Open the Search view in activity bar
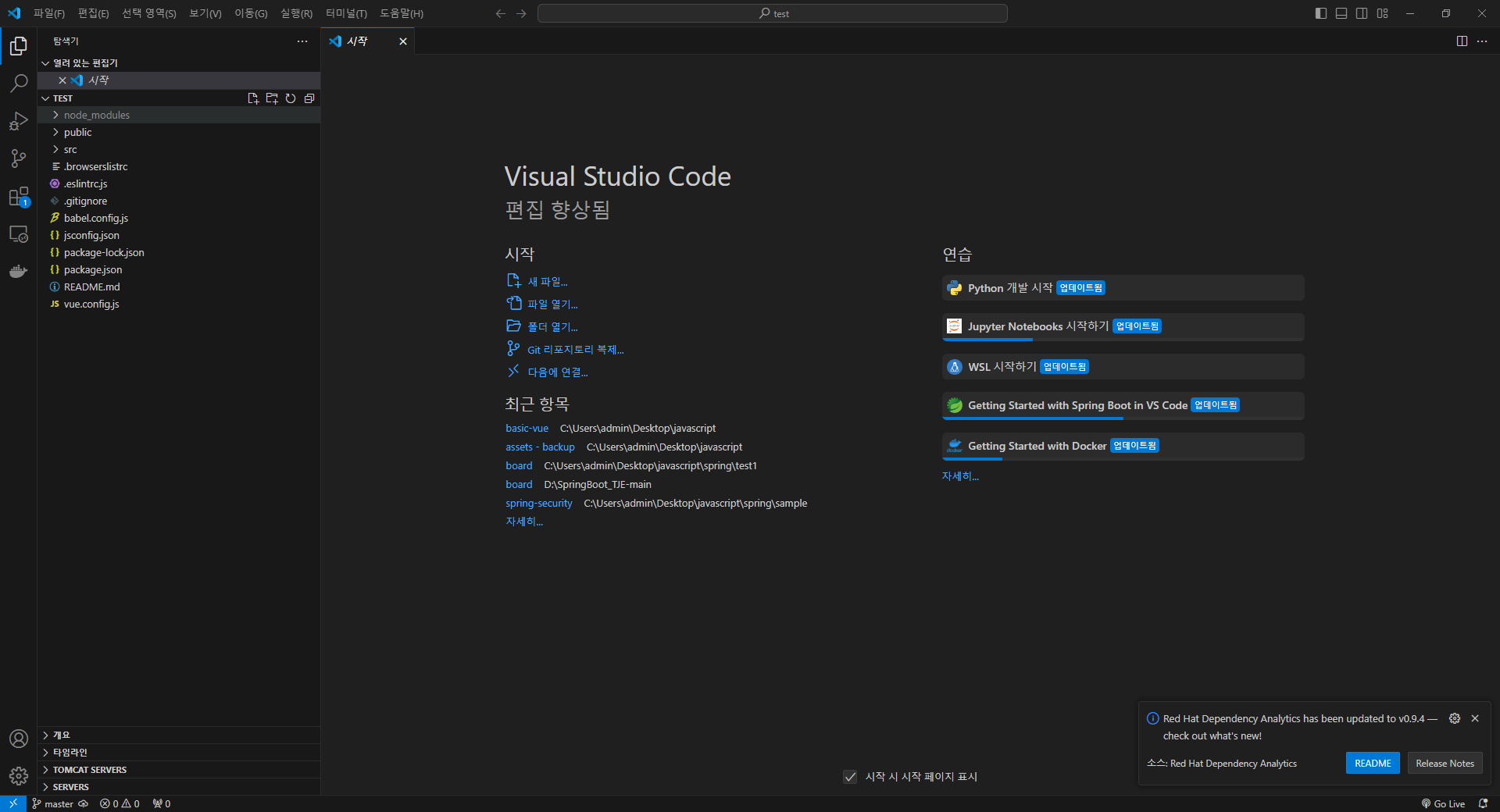Image resolution: width=1500 pixels, height=812 pixels. 19,84
